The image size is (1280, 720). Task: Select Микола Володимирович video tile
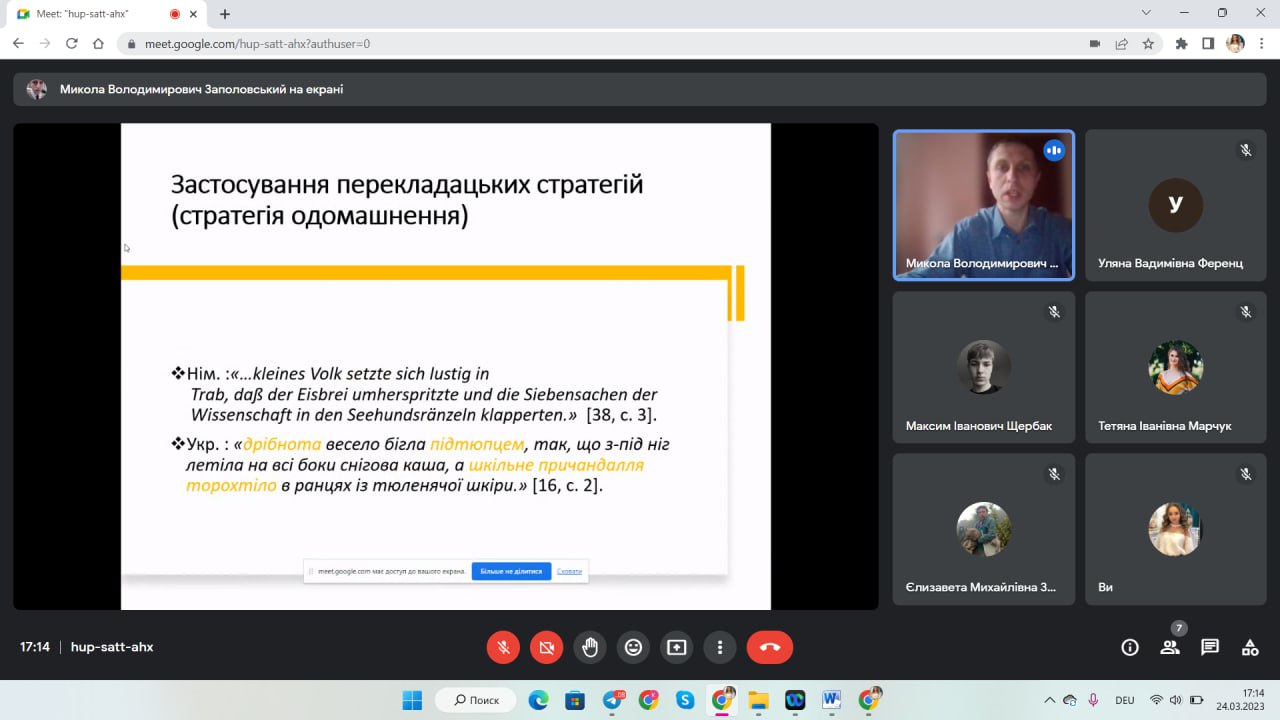click(984, 205)
